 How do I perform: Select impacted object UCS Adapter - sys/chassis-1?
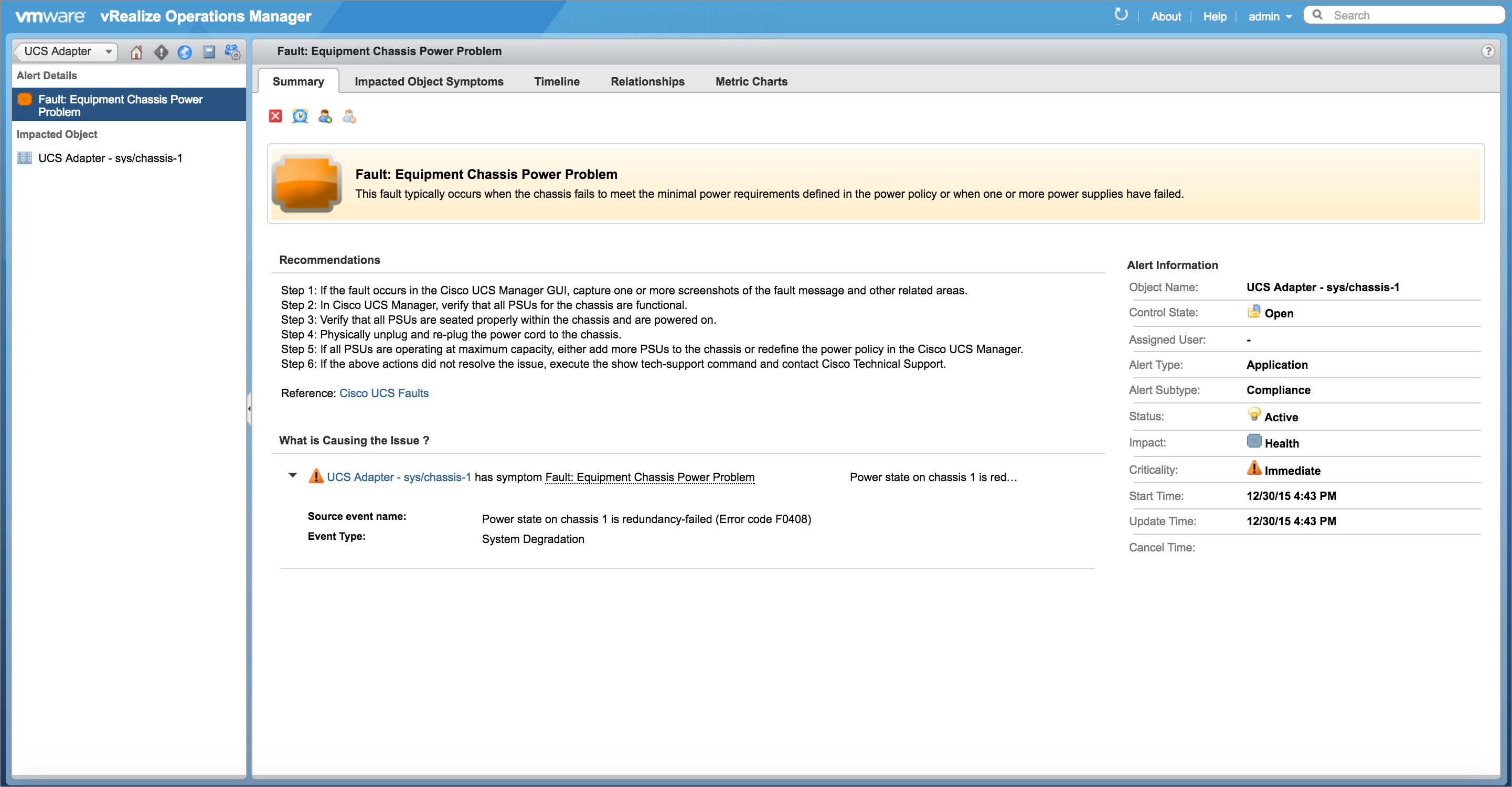pyautogui.click(x=110, y=158)
